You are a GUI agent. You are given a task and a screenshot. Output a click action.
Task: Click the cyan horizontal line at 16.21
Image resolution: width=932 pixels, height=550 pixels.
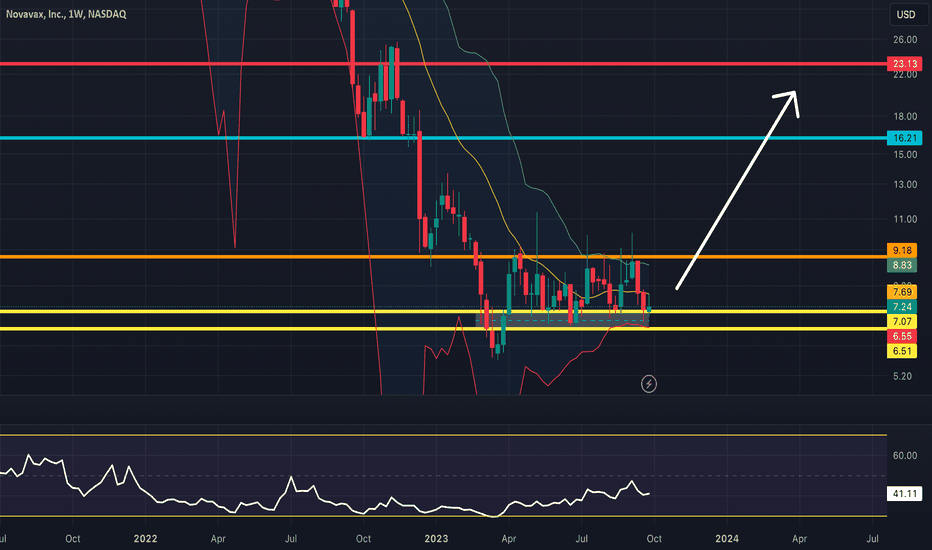tap(443, 138)
